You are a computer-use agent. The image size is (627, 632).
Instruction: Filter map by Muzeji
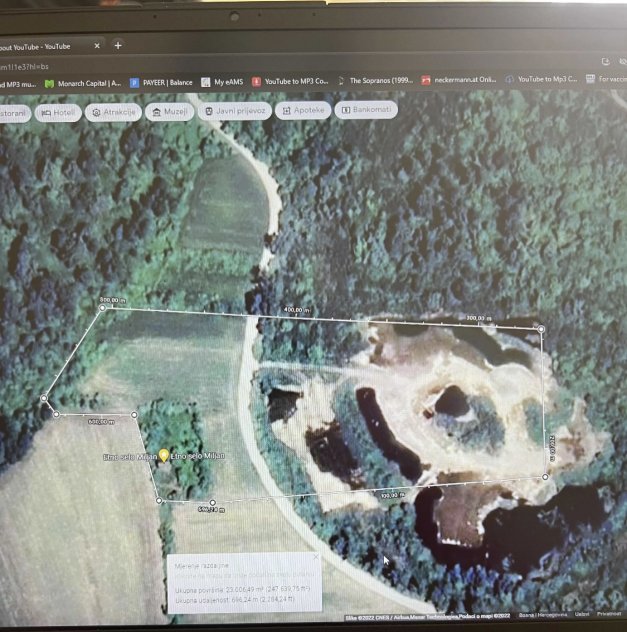pyautogui.click(x=169, y=111)
